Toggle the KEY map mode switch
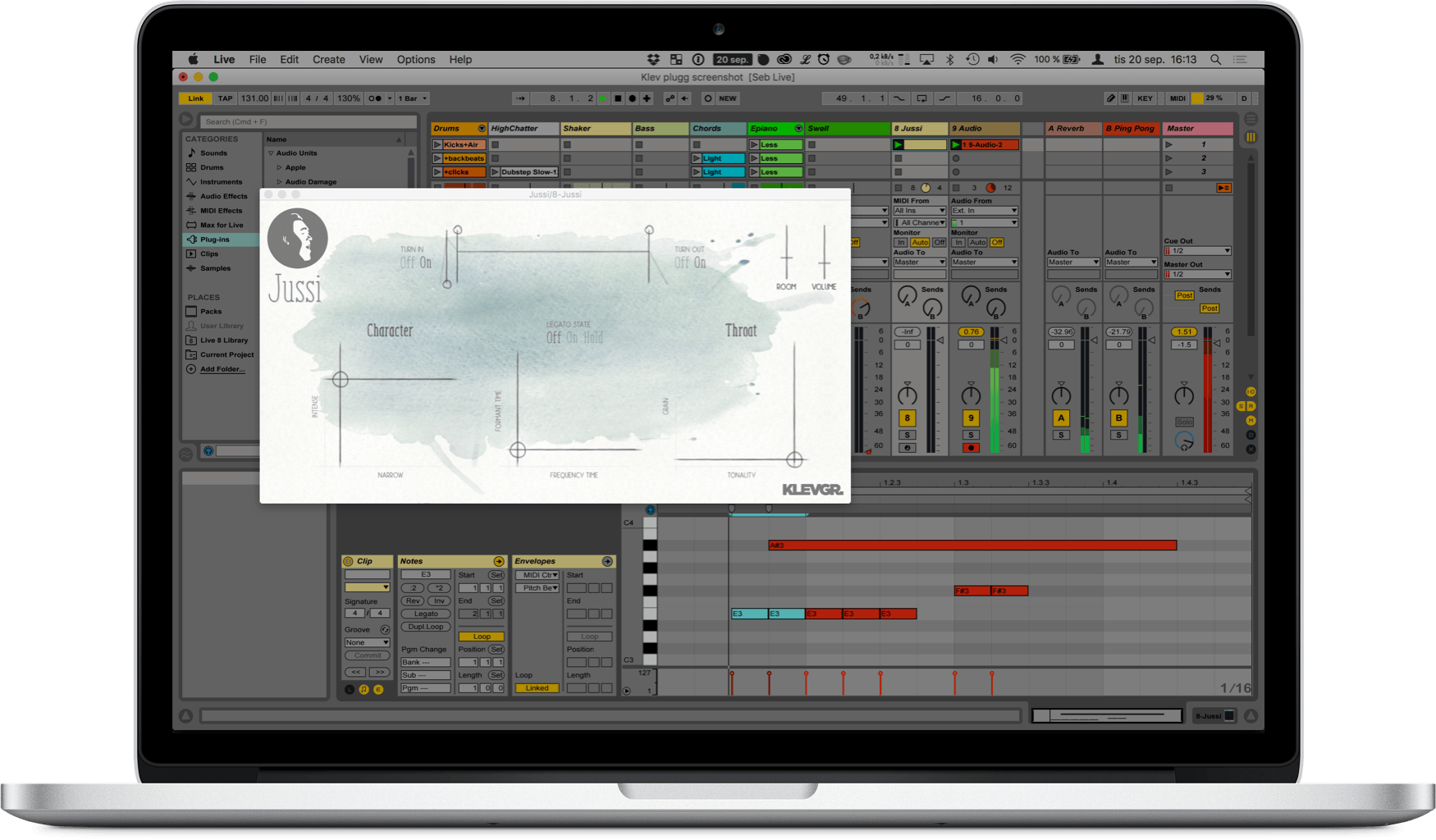The width and height of the screenshot is (1436, 840). tap(1145, 98)
